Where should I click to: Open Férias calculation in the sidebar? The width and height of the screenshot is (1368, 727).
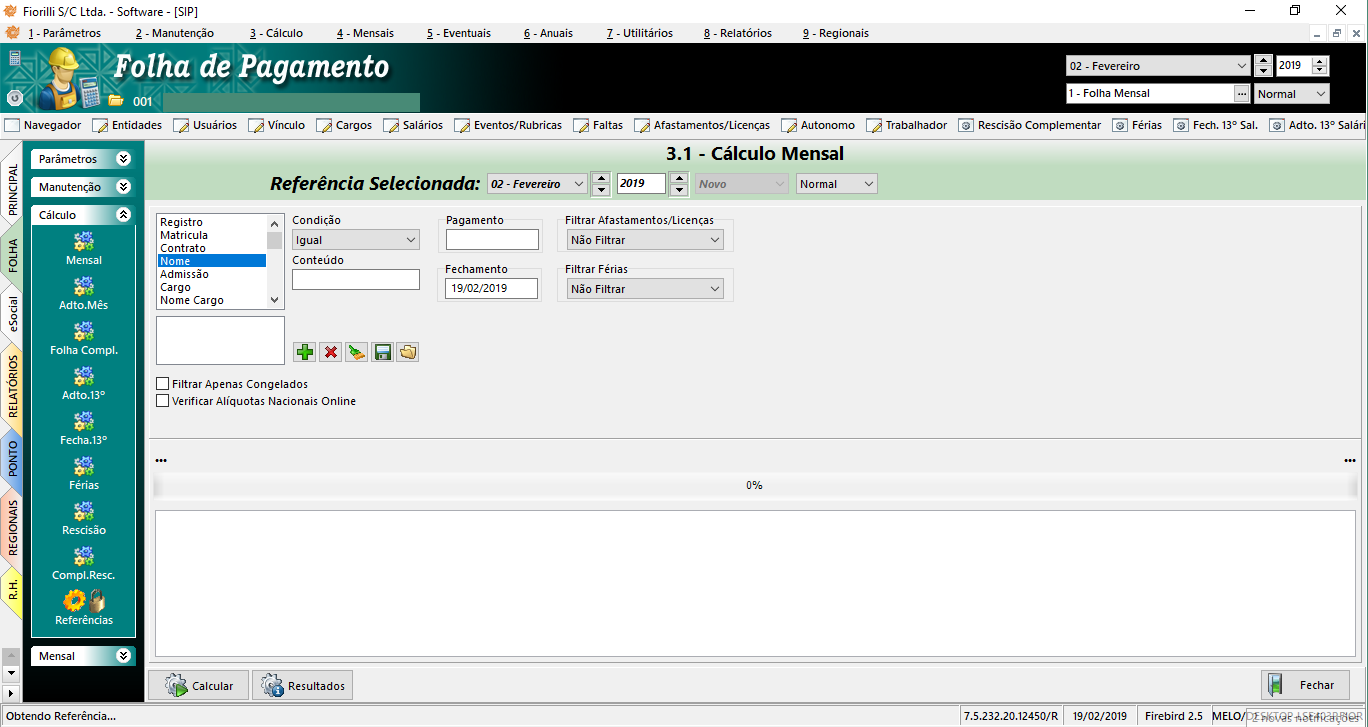click(84, 473)
